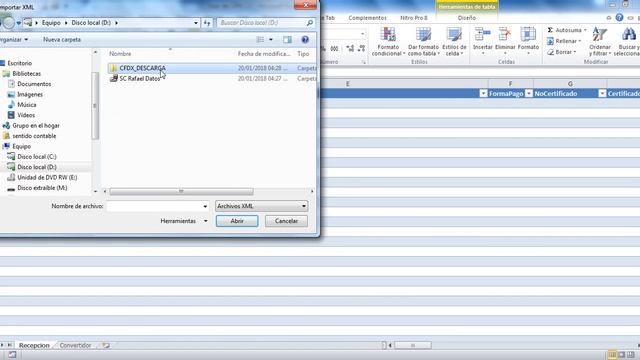
Task: Open NoCertificado filter dropdown arrow
Action: (x=602, y=94)
